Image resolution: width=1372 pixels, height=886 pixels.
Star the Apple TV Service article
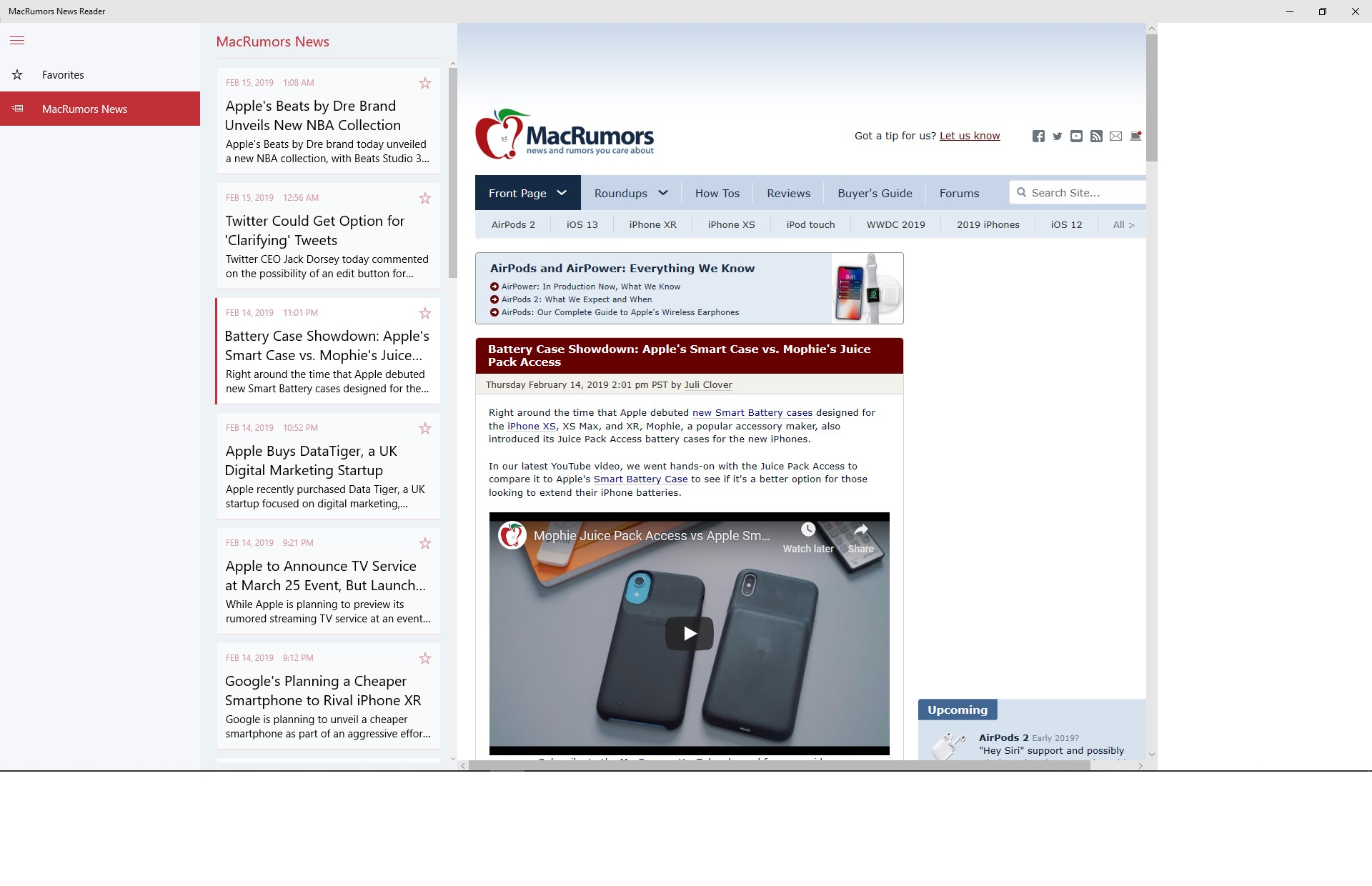click(425, 543)
